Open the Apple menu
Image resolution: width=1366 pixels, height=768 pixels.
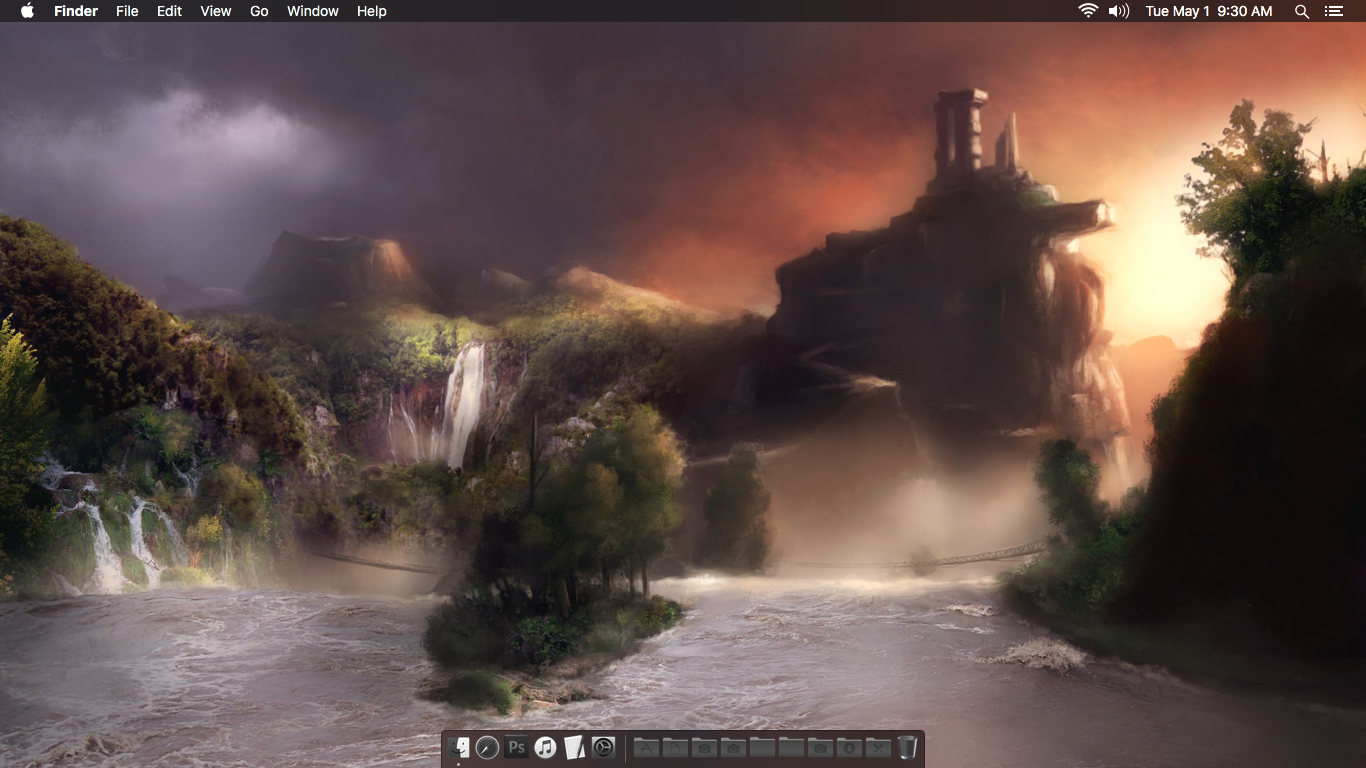[27, 11]
